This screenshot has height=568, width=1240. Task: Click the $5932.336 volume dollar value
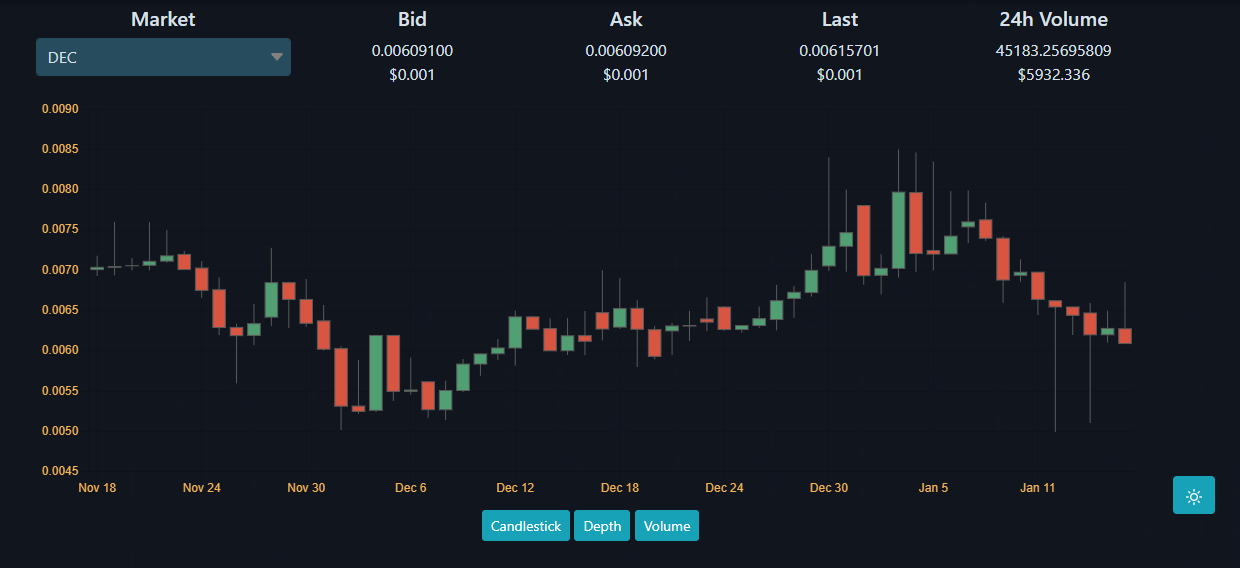pyautogui.click(x=1054, y=74)
